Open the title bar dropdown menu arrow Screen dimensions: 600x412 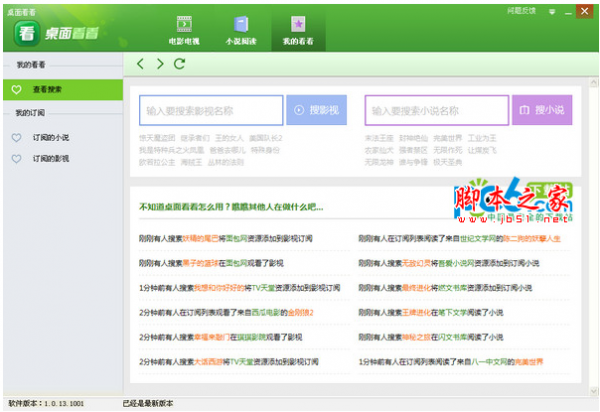(x=552, y=12)
